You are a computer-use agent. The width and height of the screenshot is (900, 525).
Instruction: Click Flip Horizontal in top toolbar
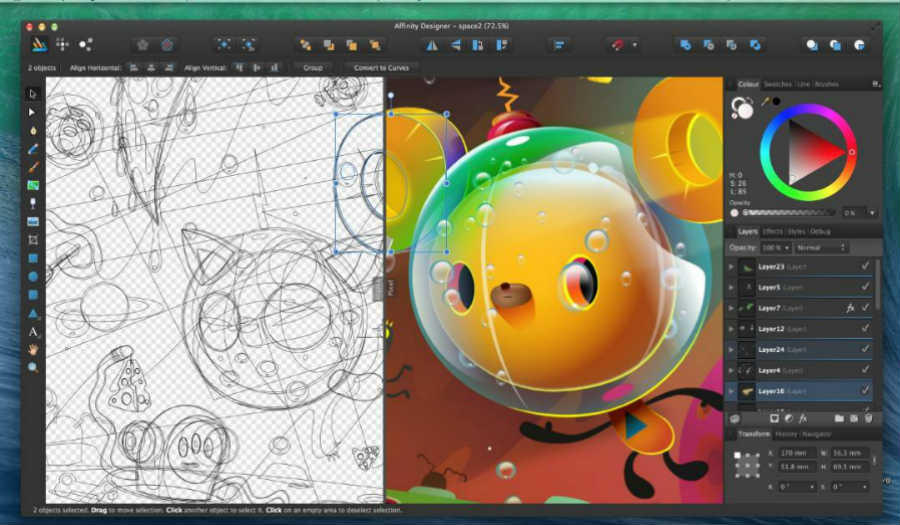tap(432, 45)
